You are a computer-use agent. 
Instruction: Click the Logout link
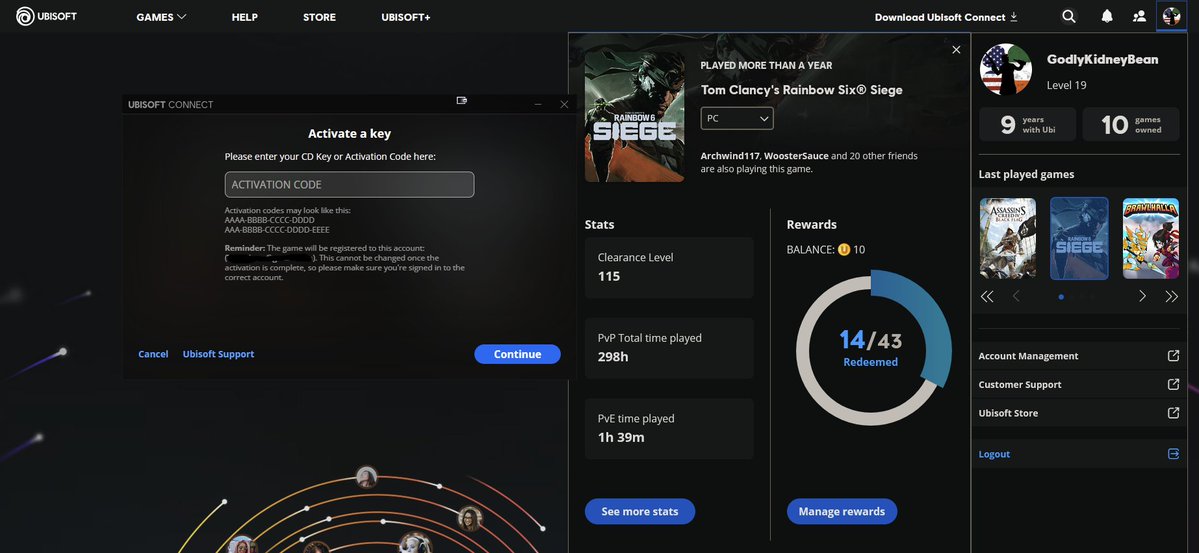(x=994, y=454)
